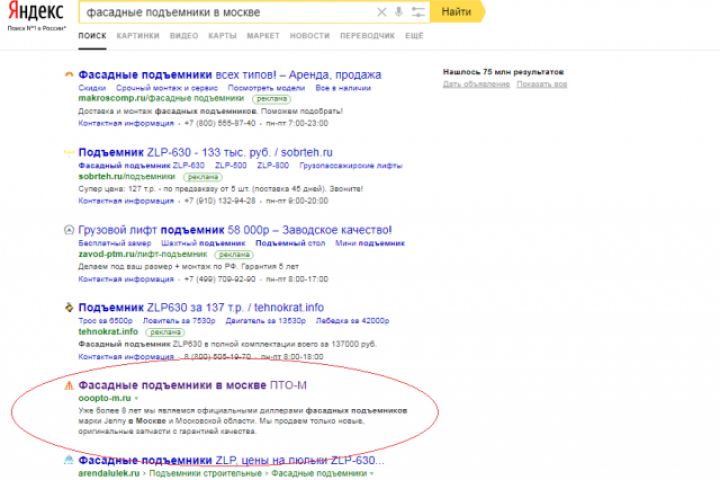Click 'Бесплатный замер' sitelink
The width and height of the screenshot is (720, 480).
(x=114, y=243)
